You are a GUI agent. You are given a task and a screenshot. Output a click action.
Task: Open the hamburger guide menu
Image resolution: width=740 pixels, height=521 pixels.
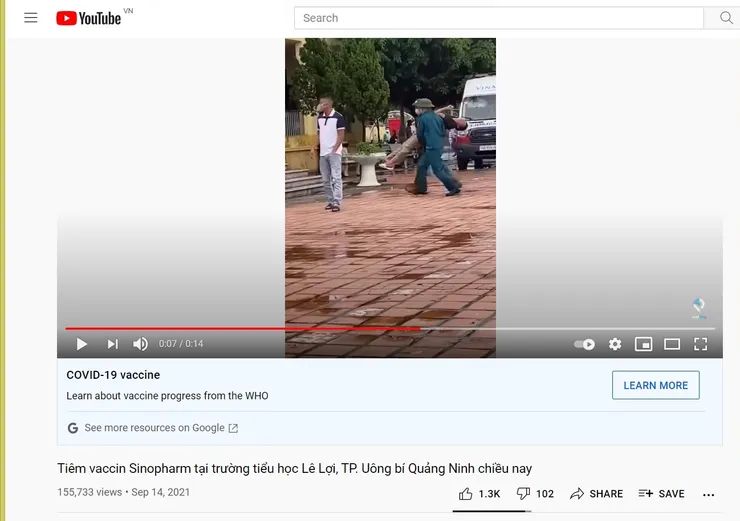click(31, 18)
